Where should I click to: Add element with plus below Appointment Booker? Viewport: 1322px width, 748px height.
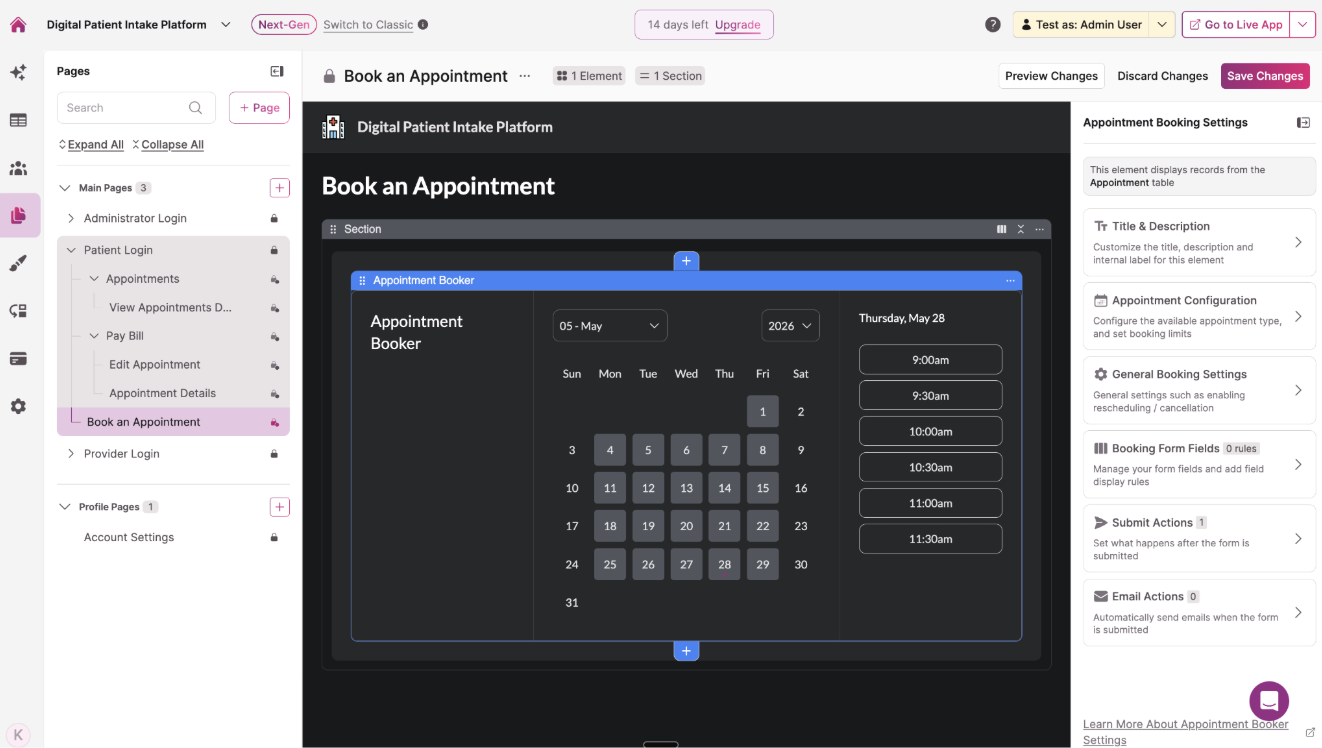pyautogui.click(x=686, y=651)
